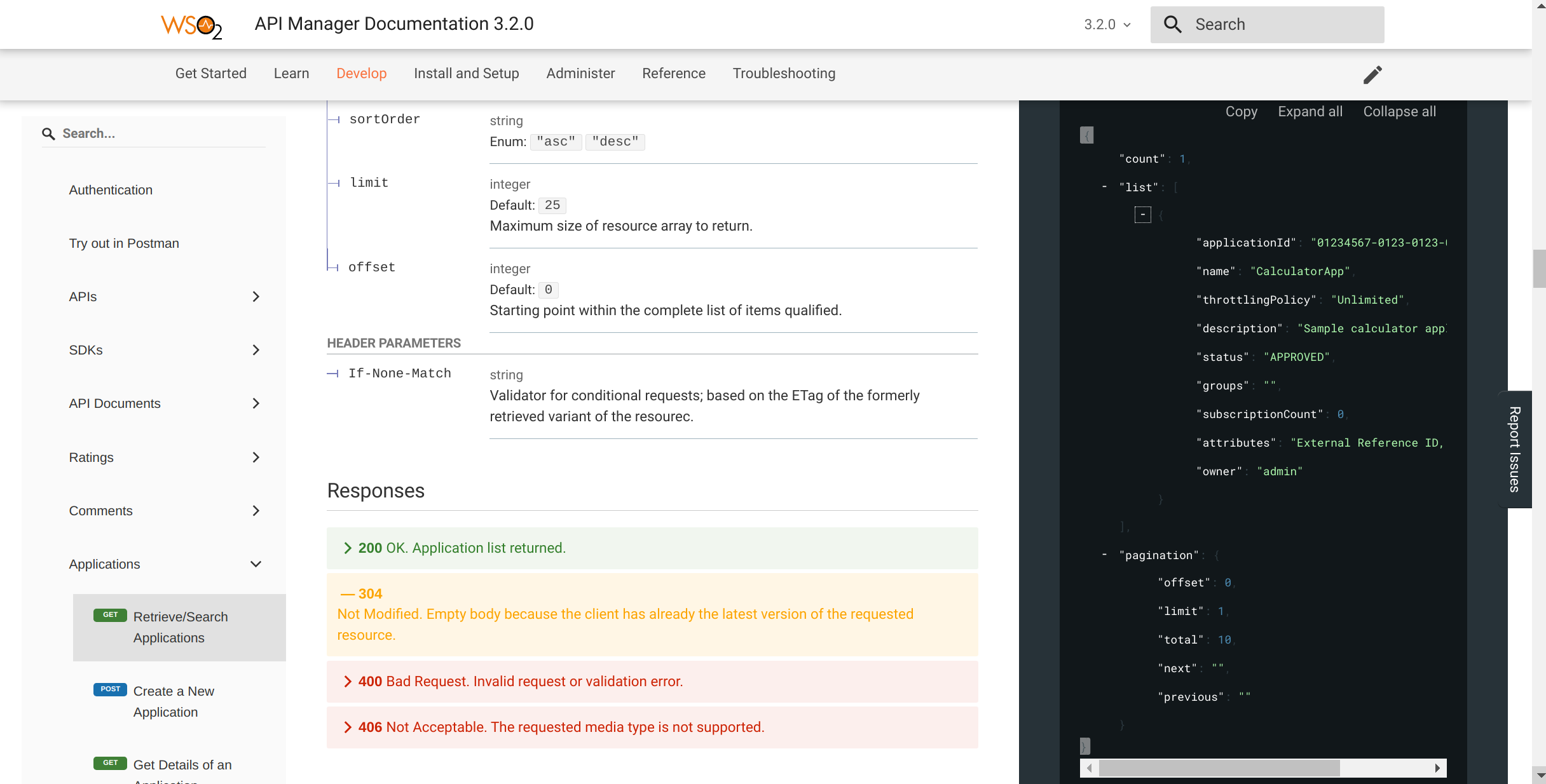Expand the 400 Bad Request response
1546x784 pixels.
[652, 682]
